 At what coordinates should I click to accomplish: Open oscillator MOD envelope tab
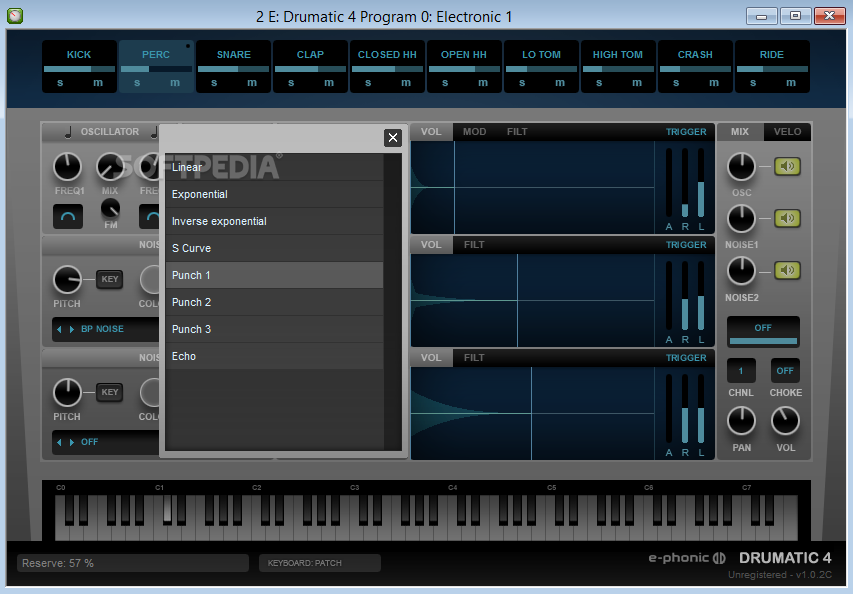pyautogui.click(x=474, y=132)
